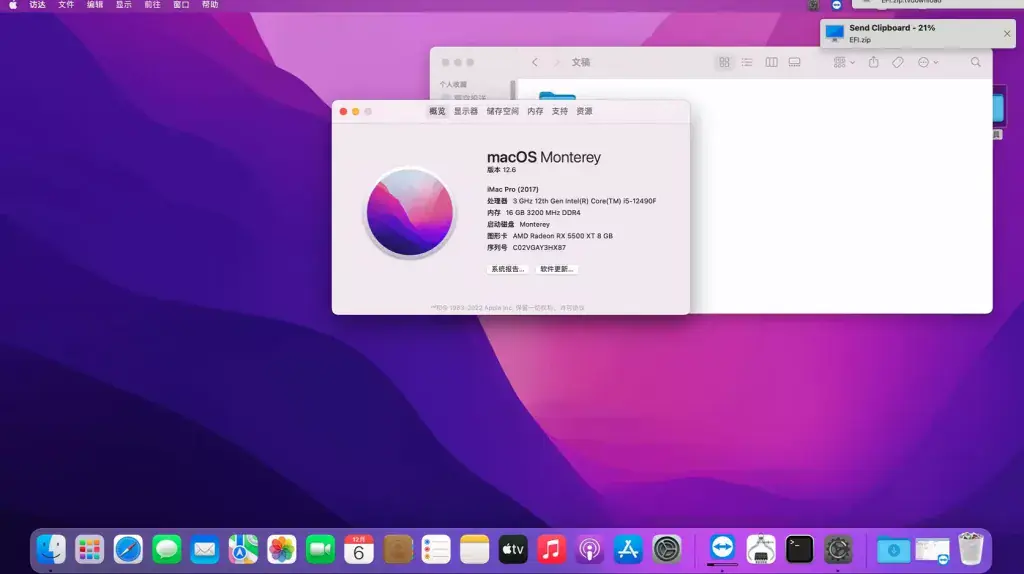Open Terminal from the Dock
The height and width of the screenshot is (574, 1024).
799,549
